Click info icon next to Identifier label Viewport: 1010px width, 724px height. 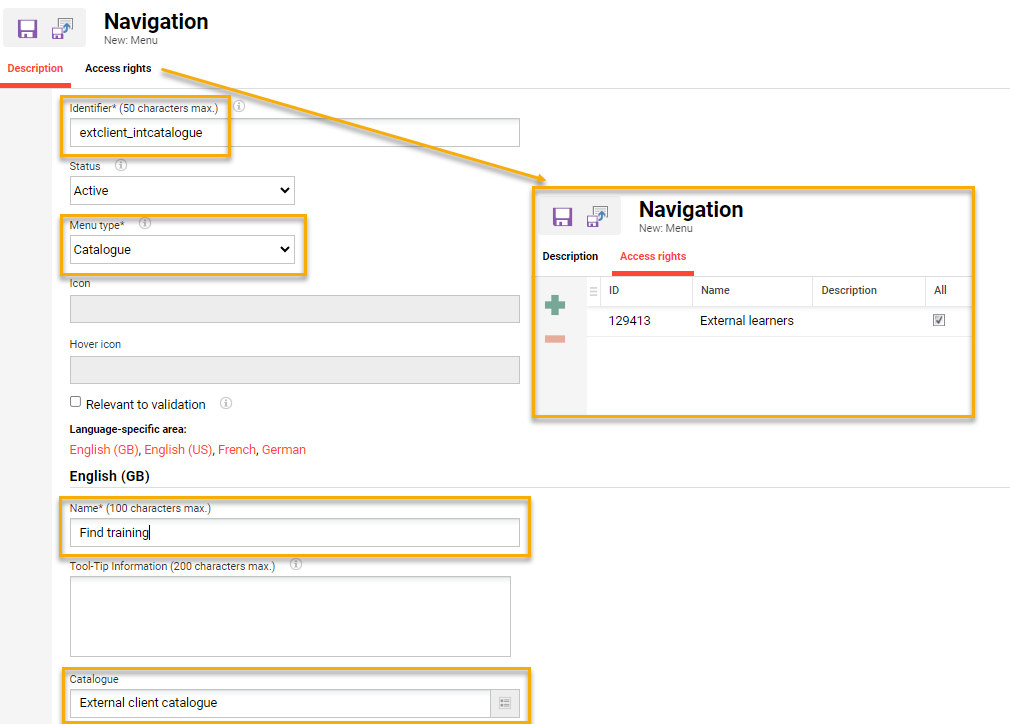coord(239,106)
